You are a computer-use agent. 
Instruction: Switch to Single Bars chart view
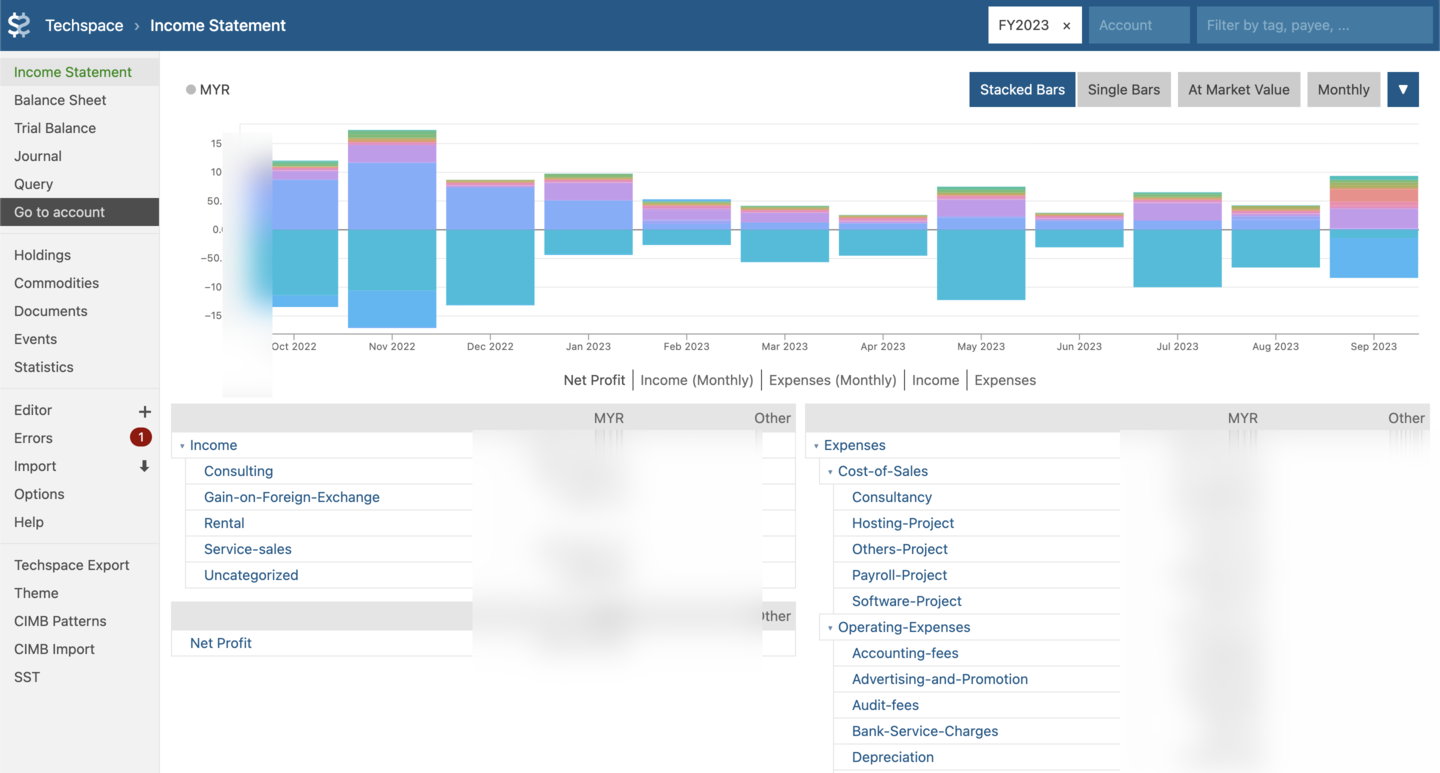pyautogui.click(x=1123, y=89)
